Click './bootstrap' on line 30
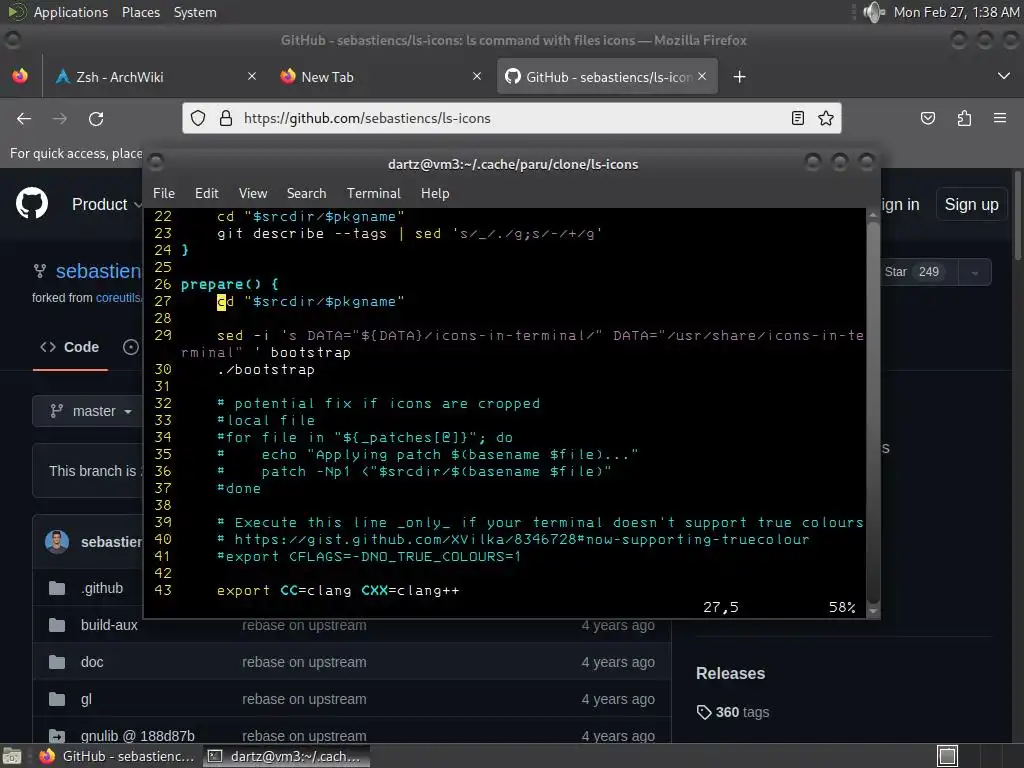Viewport: 1024px width, 768px height. click(x=266, y=370)
